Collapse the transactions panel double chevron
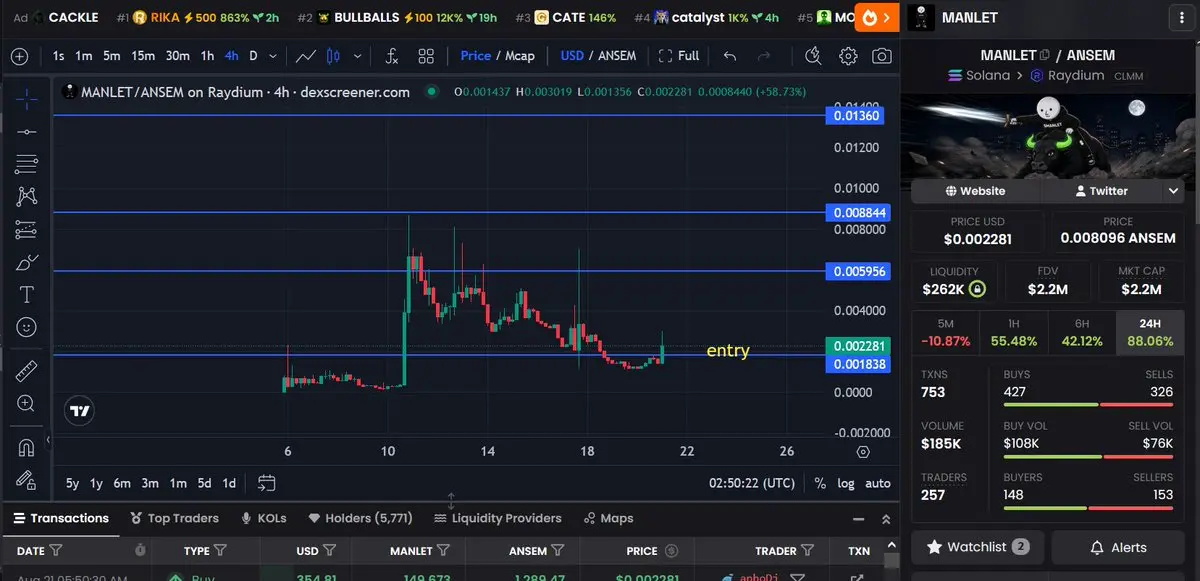1200x581 pixels. click(885, 519)
